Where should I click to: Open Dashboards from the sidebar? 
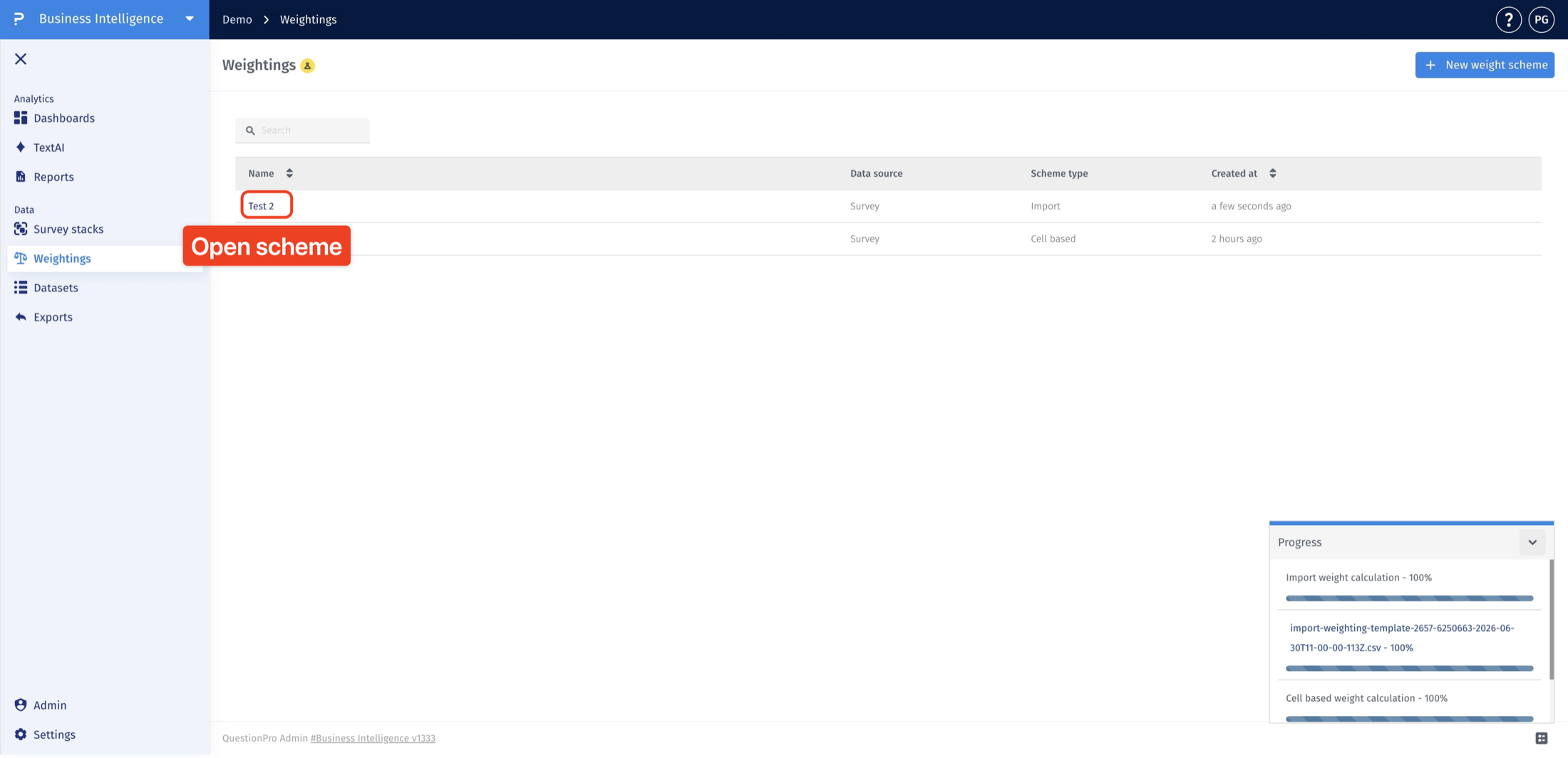tap(63, 118)
